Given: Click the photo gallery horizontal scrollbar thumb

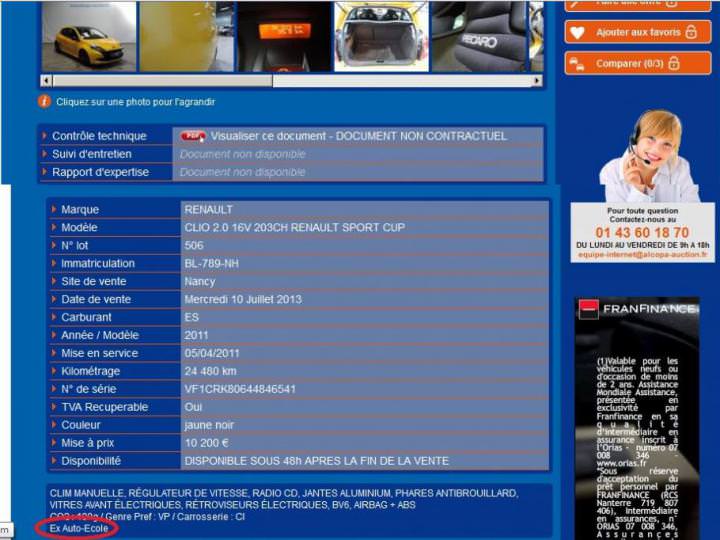Looking at the screenshot, I should point(163,81).
